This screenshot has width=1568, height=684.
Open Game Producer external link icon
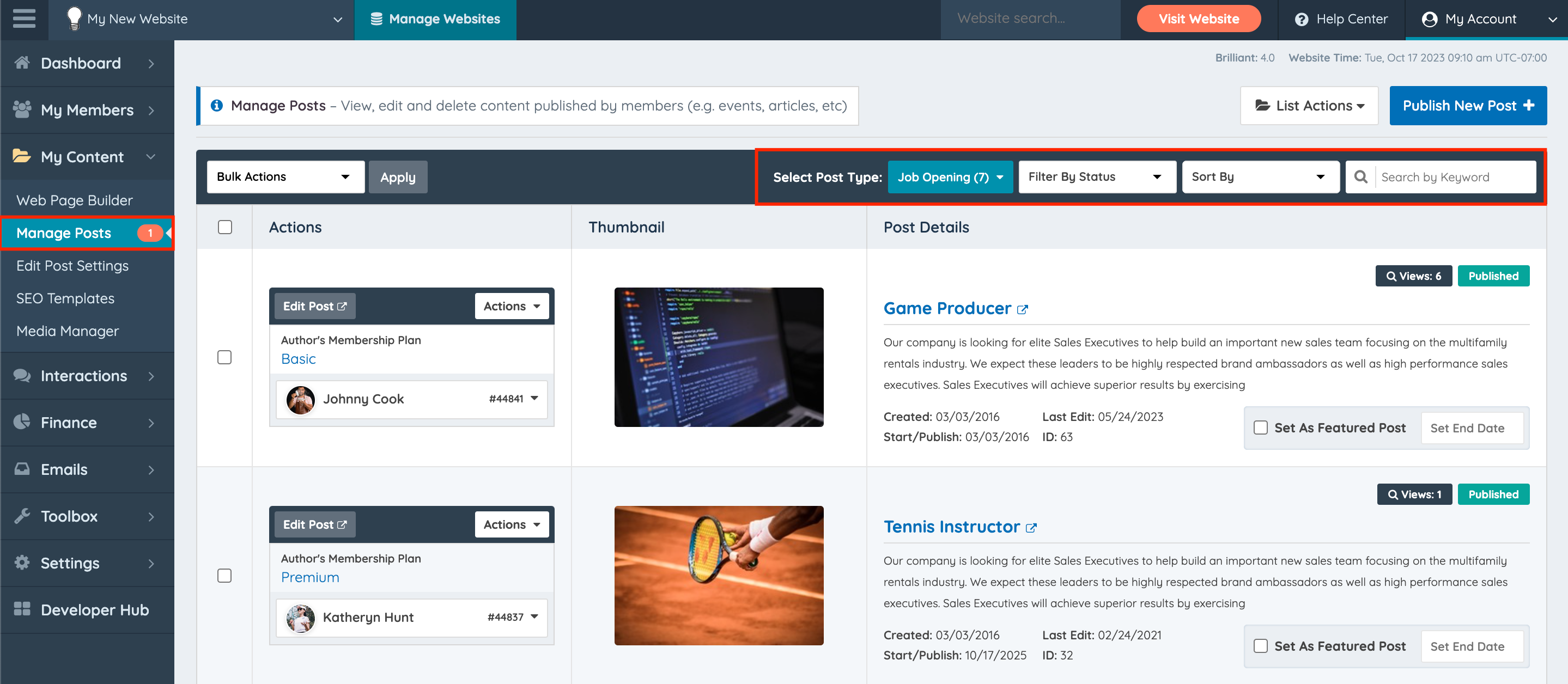point(1023,310)
